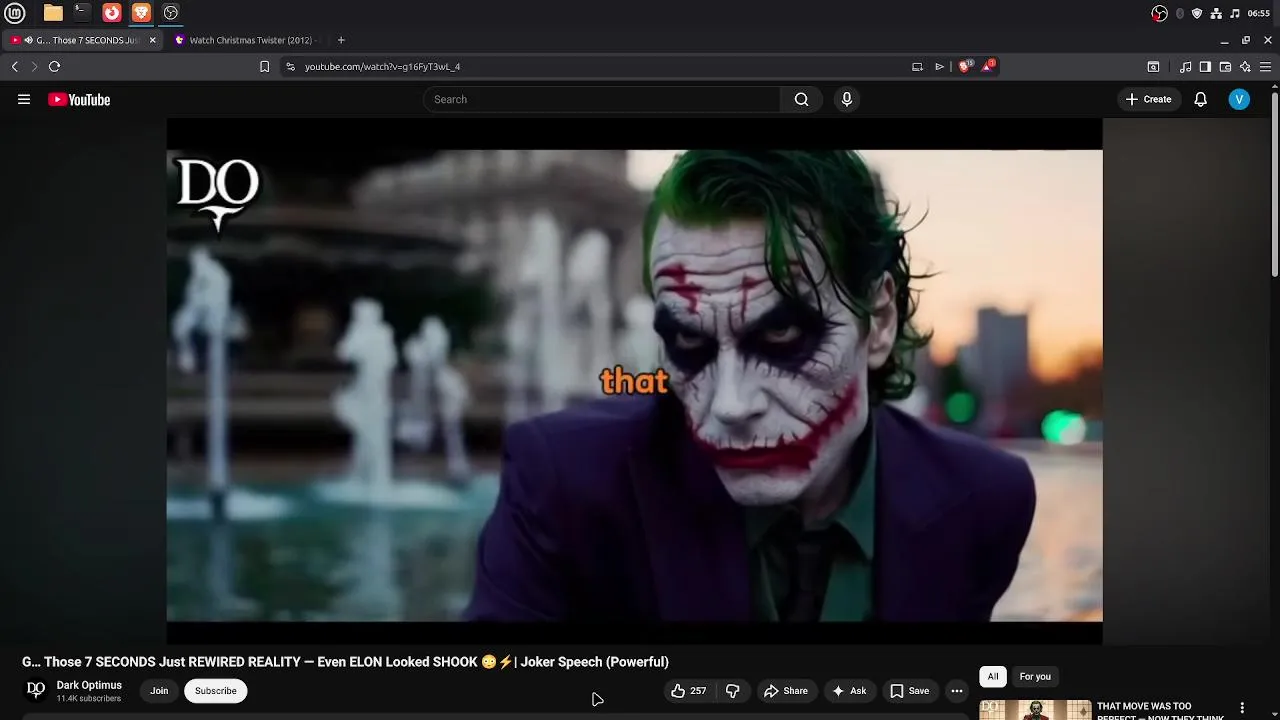1280x720 pixels.
Task: Click the address bar URL
Action: click(382, 67)
